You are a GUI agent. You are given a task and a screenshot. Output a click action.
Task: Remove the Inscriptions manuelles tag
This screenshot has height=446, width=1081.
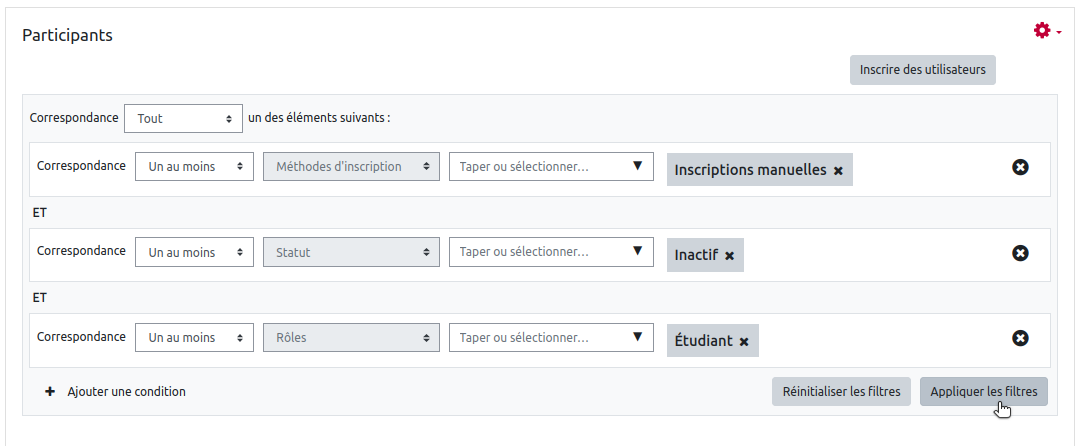838,171
